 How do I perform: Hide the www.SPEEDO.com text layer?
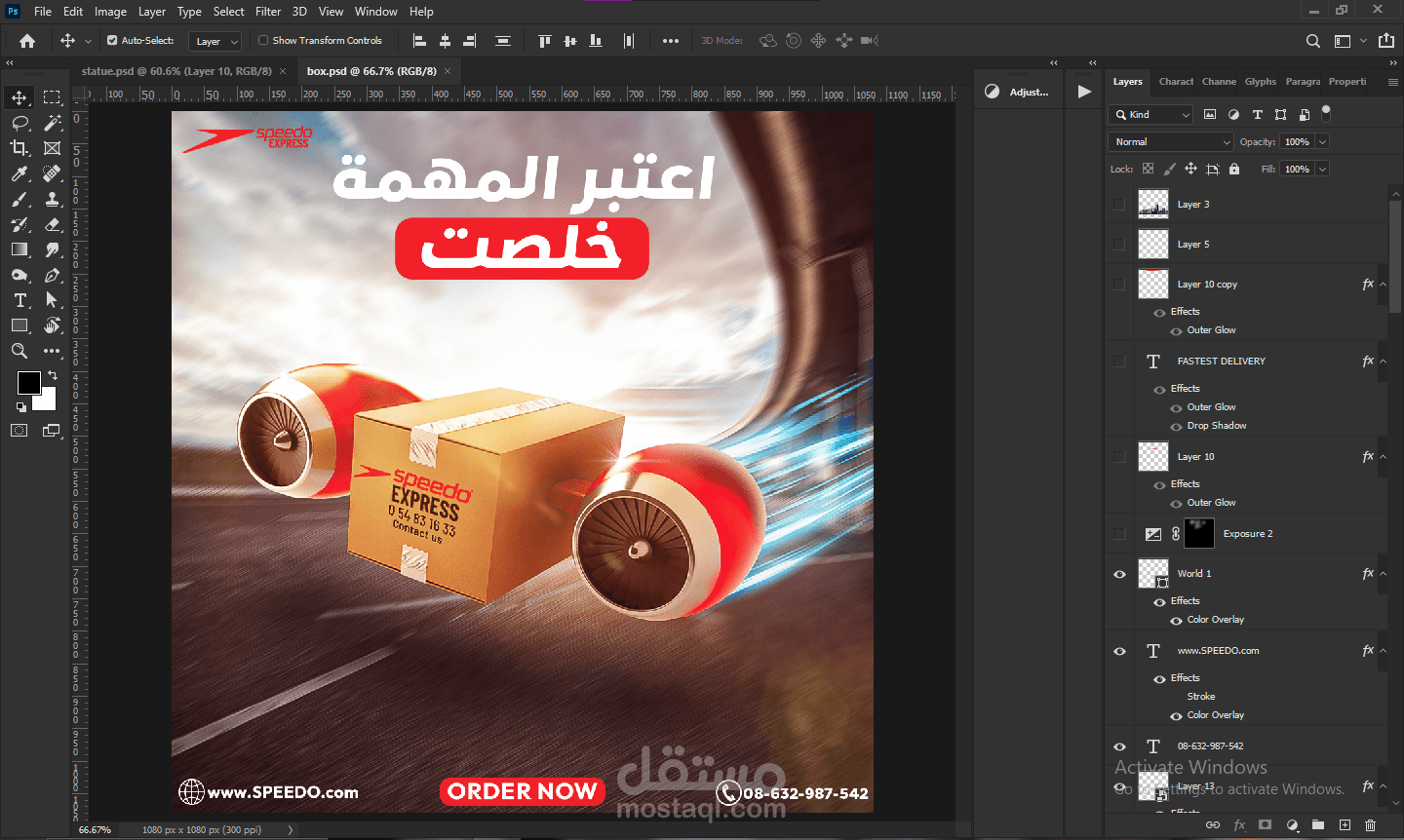[1119, 651]
